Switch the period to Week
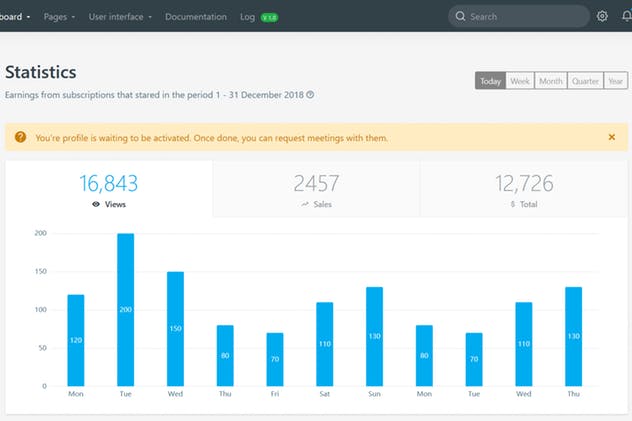632x421 pixels. (x=520, y=81)
